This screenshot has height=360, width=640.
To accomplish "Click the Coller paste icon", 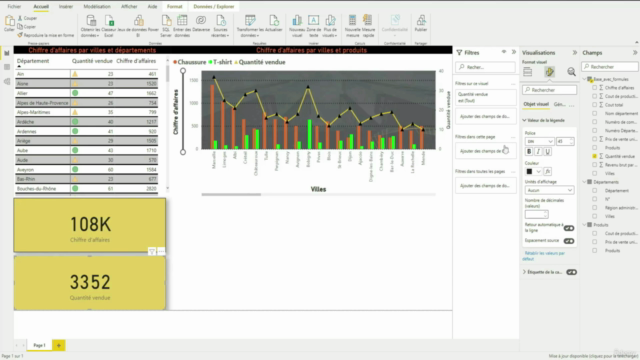I will point(9,21).
